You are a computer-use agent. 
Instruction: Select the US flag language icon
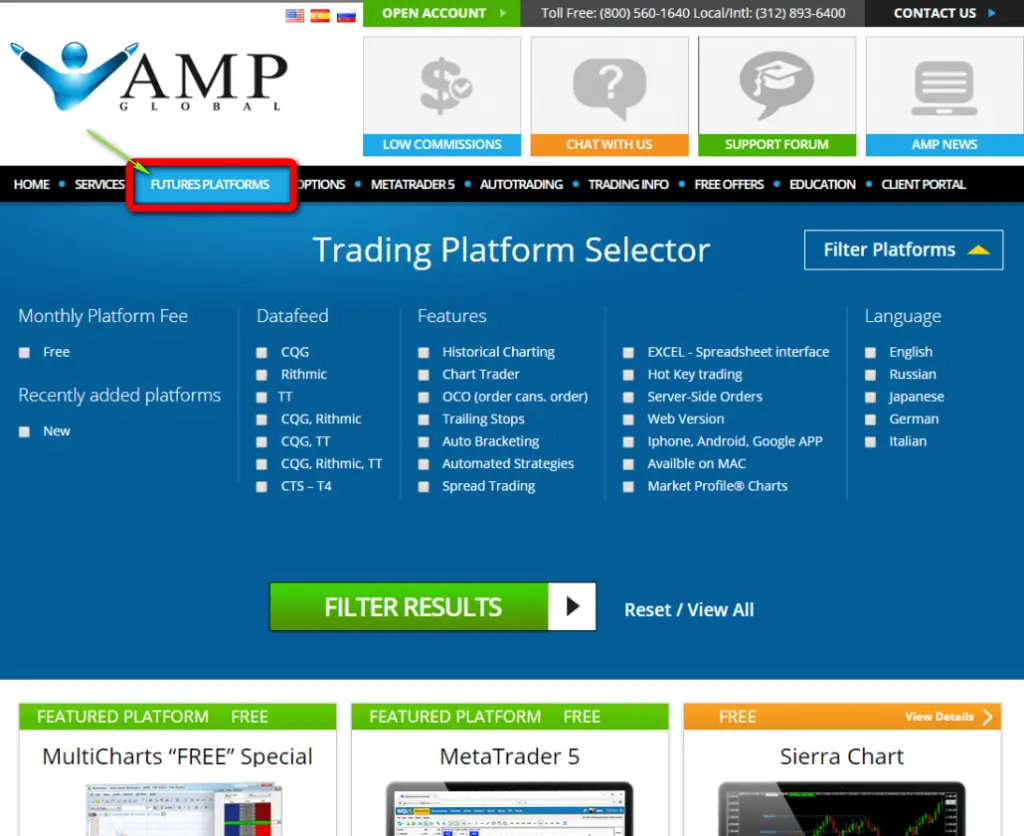point(294,15)
